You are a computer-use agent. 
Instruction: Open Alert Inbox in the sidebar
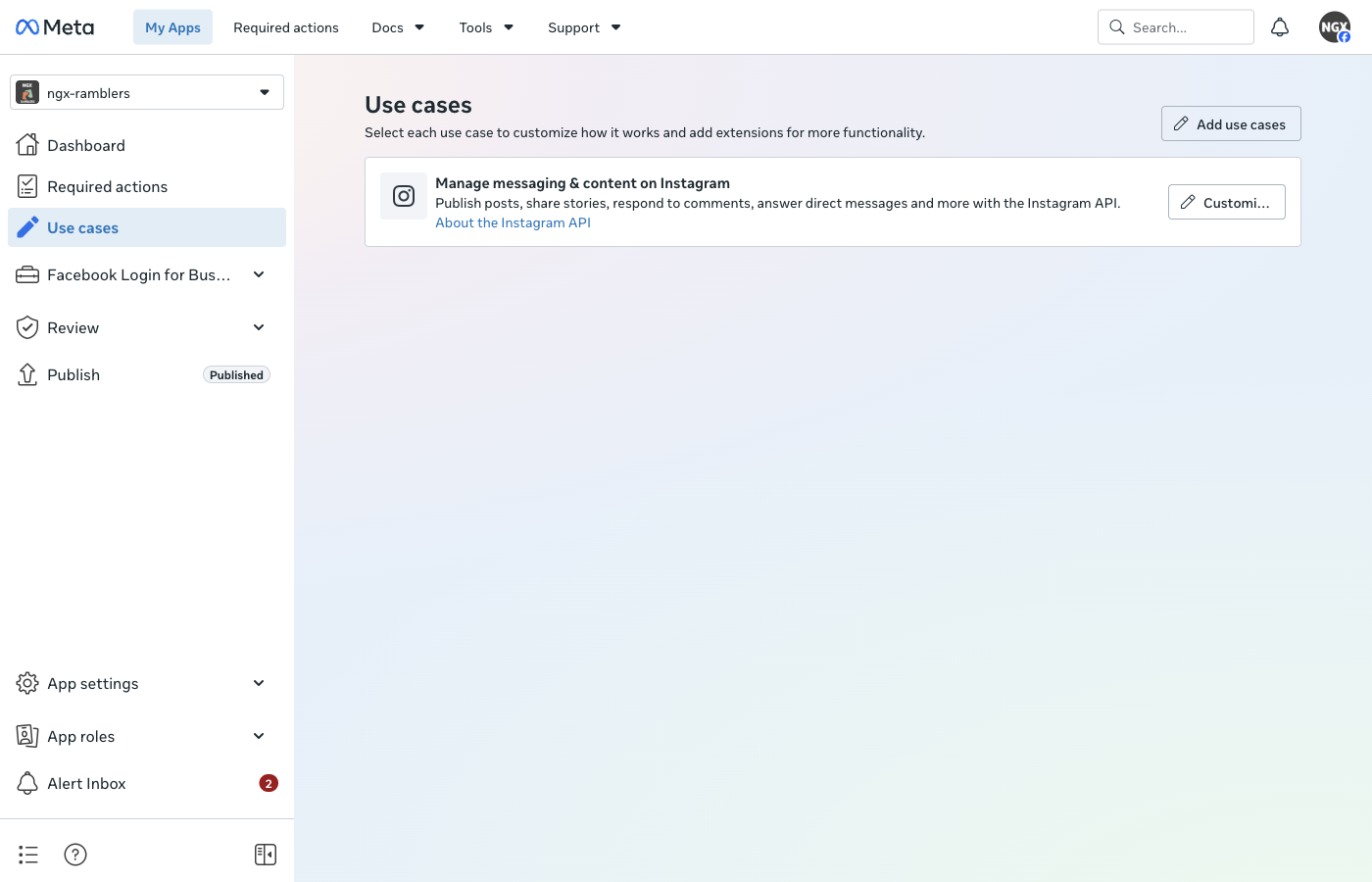(147, 783)
